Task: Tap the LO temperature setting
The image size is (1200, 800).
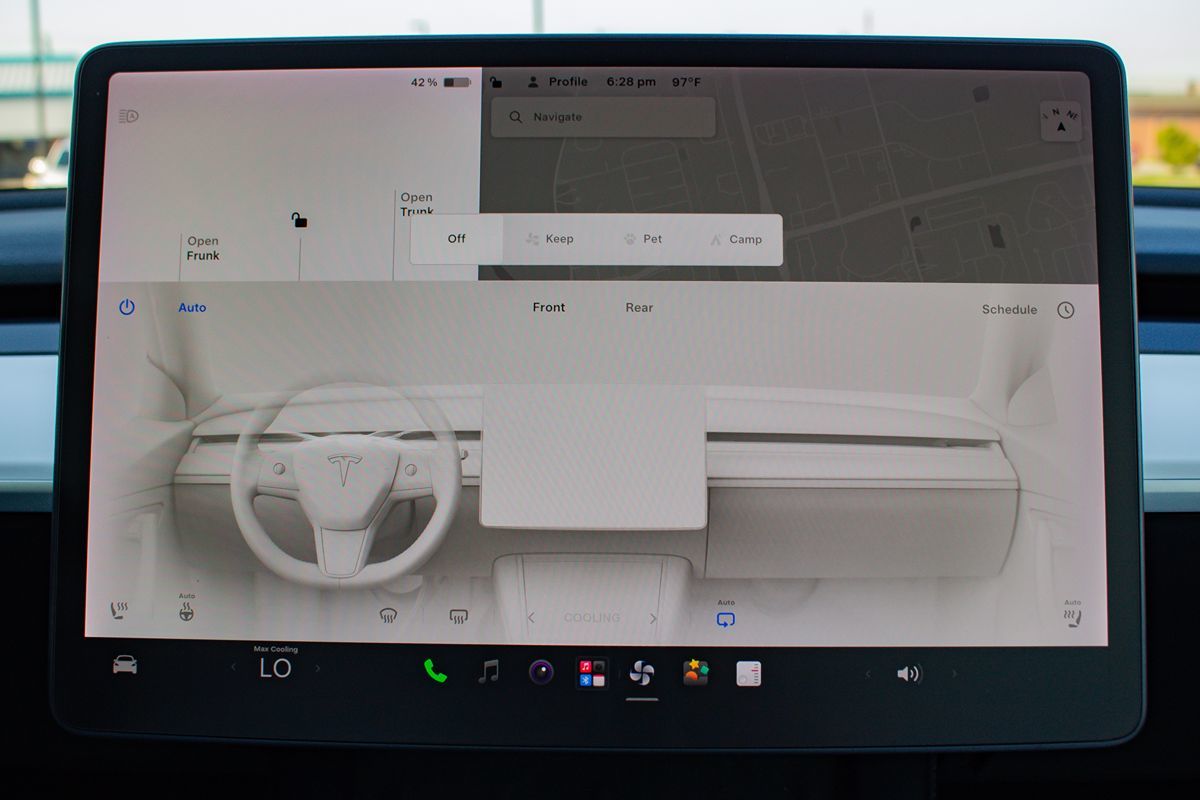Action: [275, 668]
